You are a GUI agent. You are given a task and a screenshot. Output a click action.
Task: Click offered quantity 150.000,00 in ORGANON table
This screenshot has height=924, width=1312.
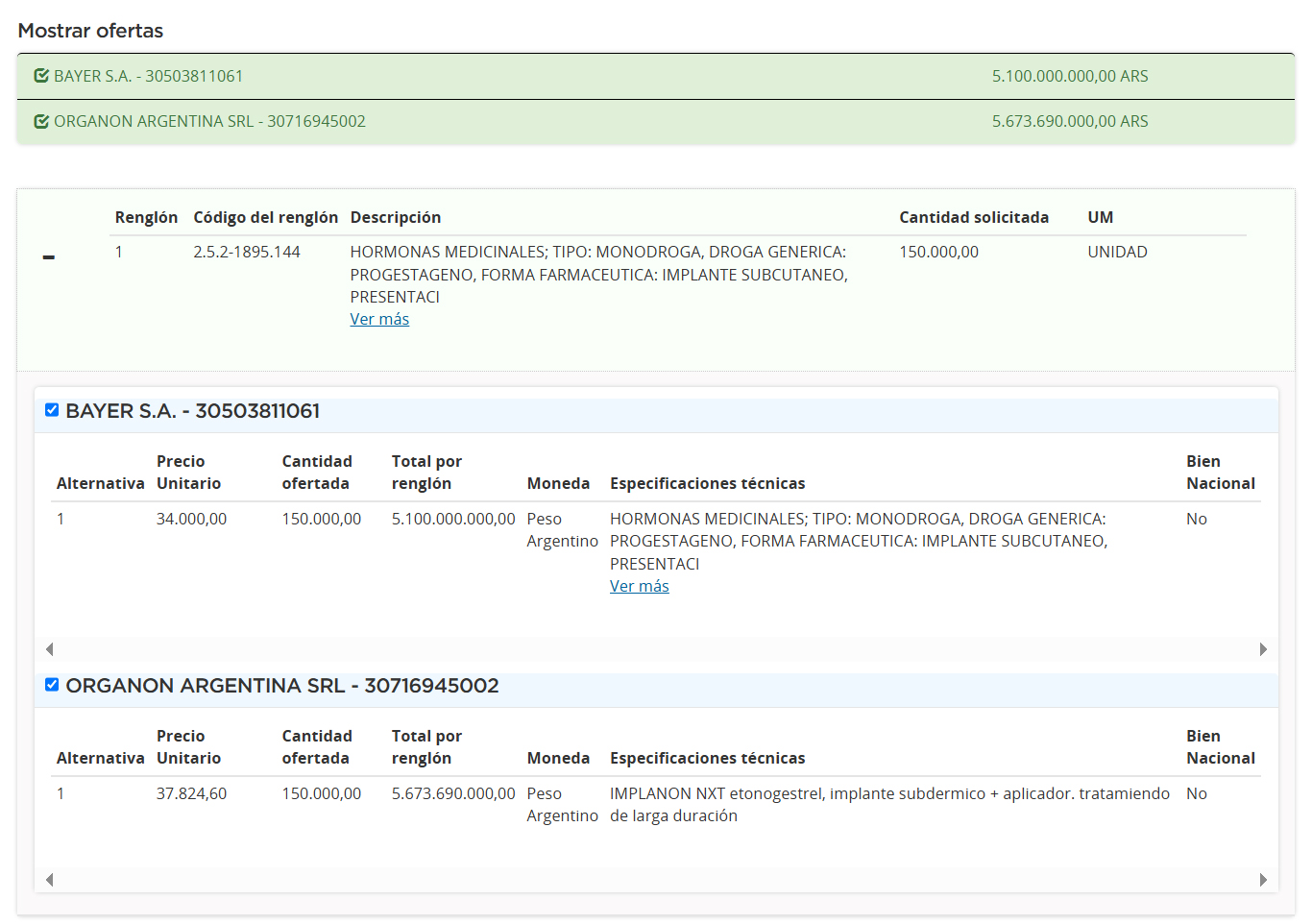(x=322, y=793)
